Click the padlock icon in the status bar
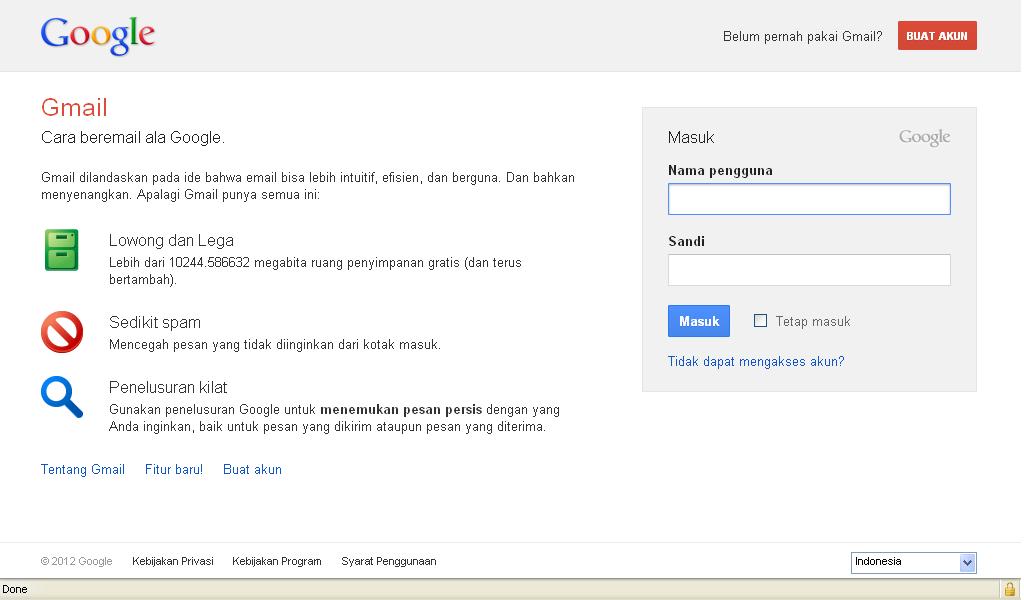The width and height of the screenshot is (1024, 600). point(1010,589)
